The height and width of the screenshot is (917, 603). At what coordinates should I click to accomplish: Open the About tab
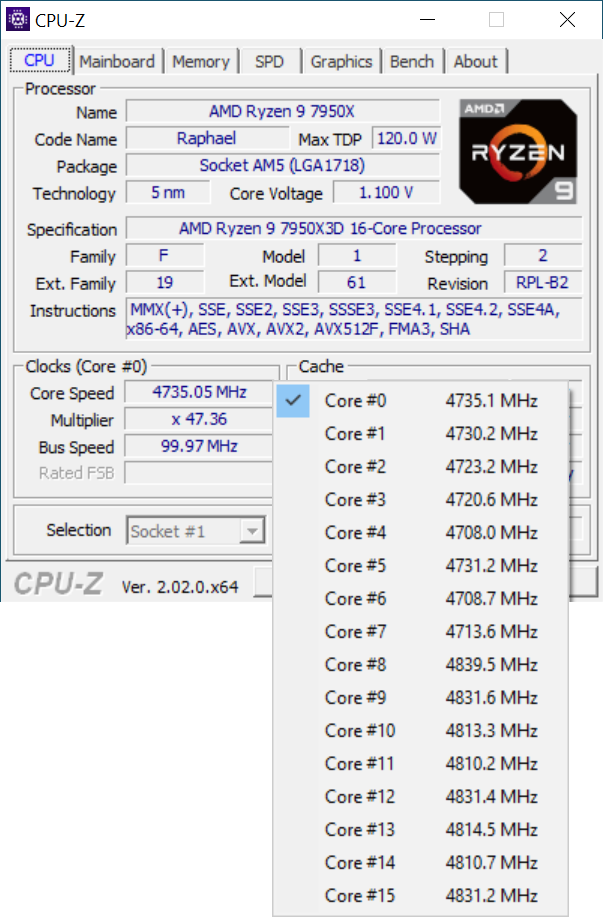pyautogui.click(x=475, y=61)
